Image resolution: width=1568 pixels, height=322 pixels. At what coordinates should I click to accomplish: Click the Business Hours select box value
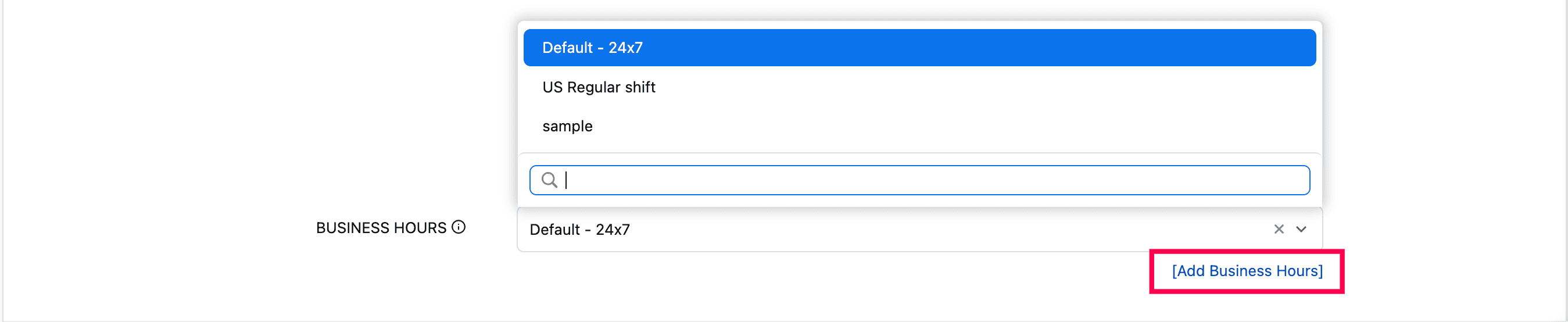pyautogui.click(x=852, y=230)
